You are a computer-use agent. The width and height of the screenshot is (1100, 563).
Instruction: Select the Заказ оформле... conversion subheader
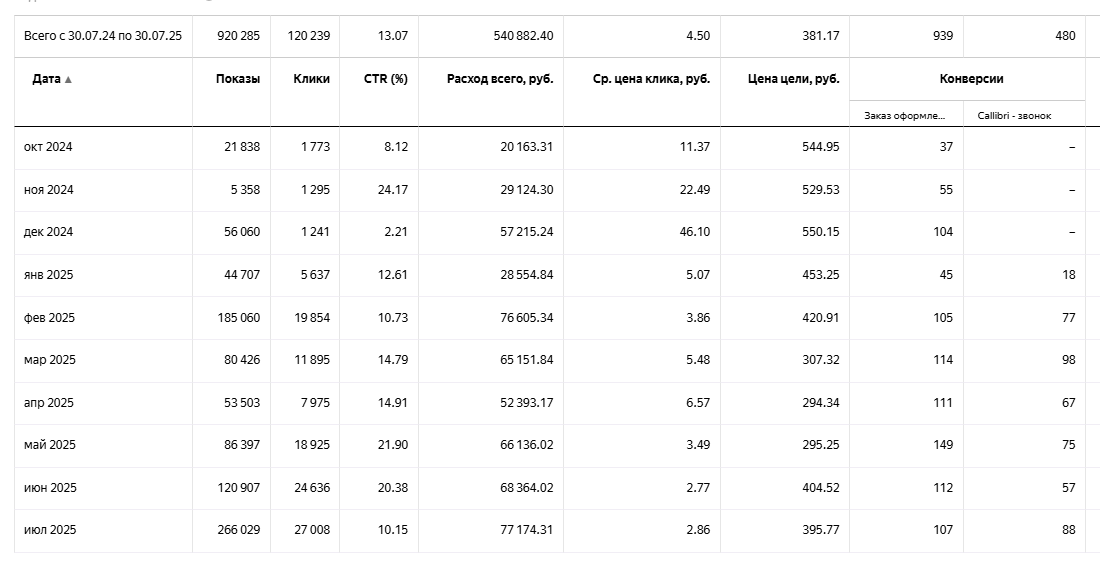[904, 115]
